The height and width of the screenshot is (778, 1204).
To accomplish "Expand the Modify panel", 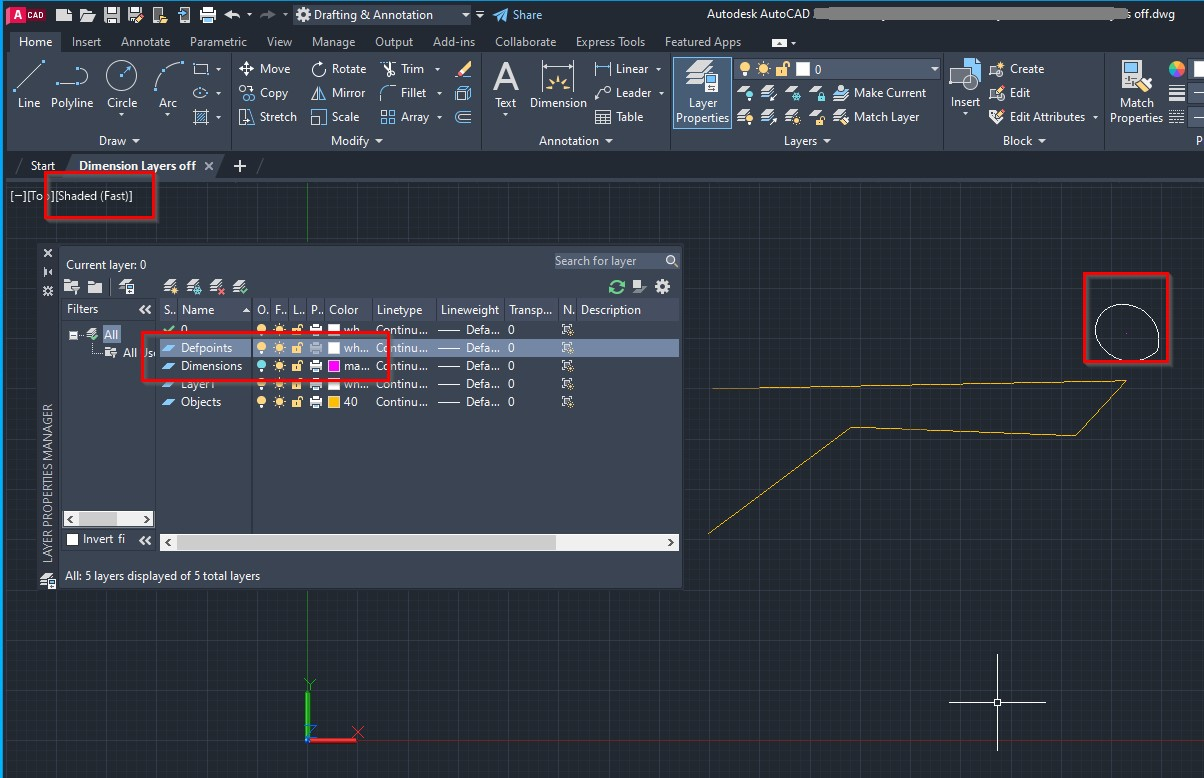I will click(357, 141).
